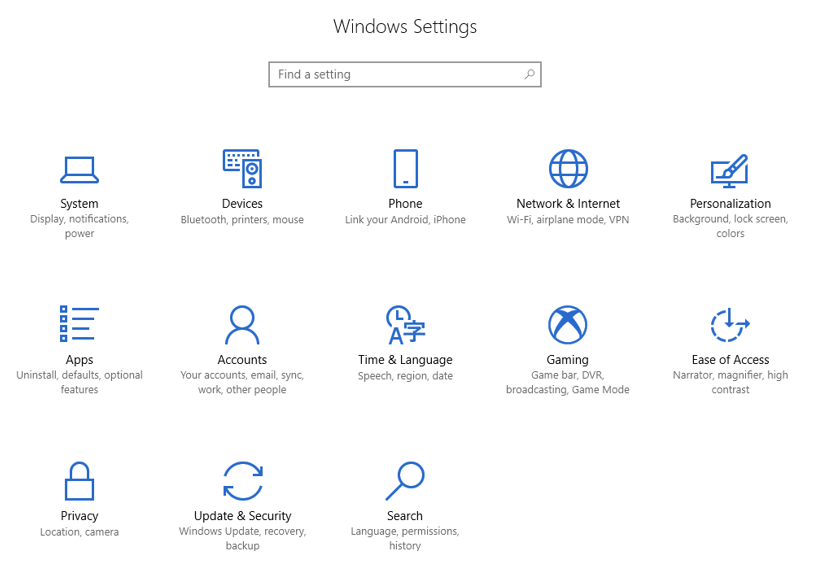Open the Network & Internet globe icon
The image size is (824, 566).
pyautogui.click(x=568, y=169)
